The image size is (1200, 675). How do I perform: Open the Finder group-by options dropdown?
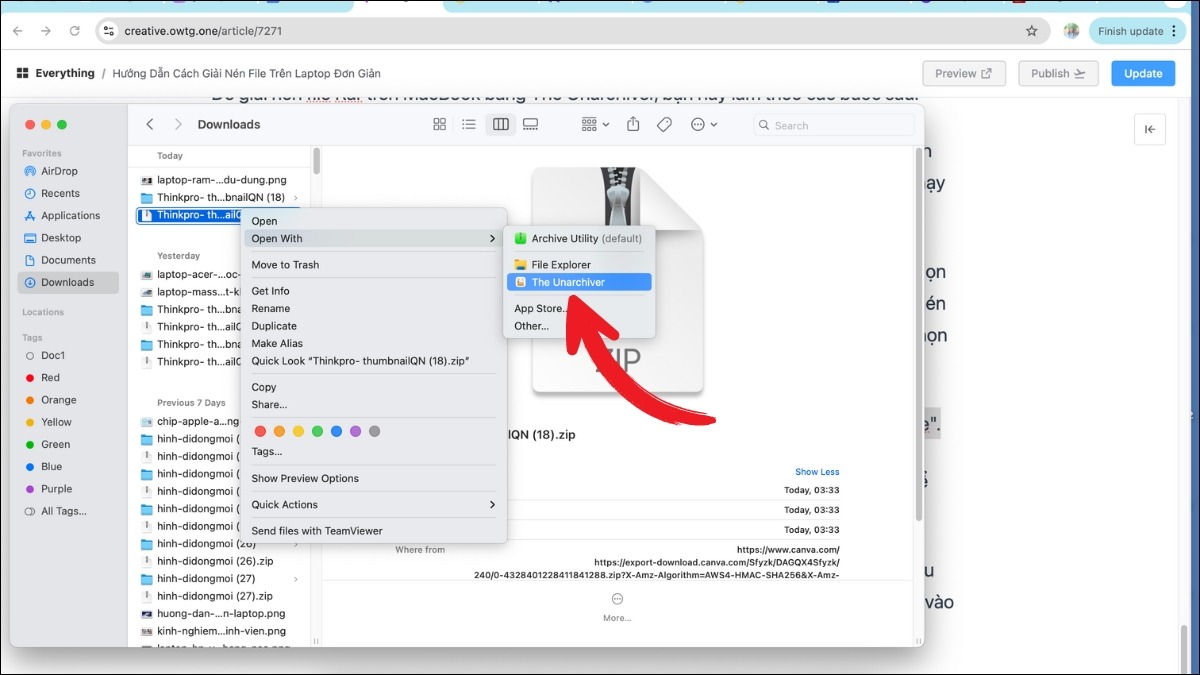[596, 125]
